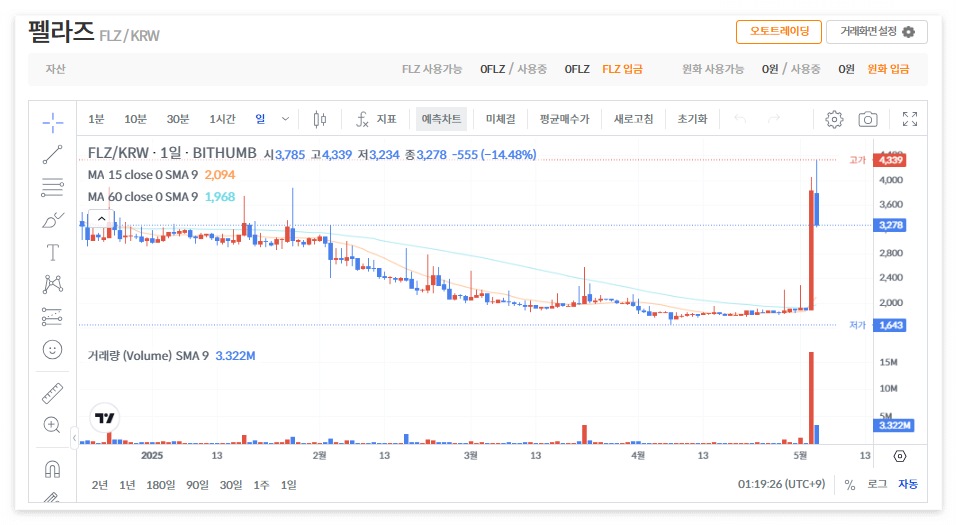
Task: Set the range to 30일
Action: coord(231,485)
